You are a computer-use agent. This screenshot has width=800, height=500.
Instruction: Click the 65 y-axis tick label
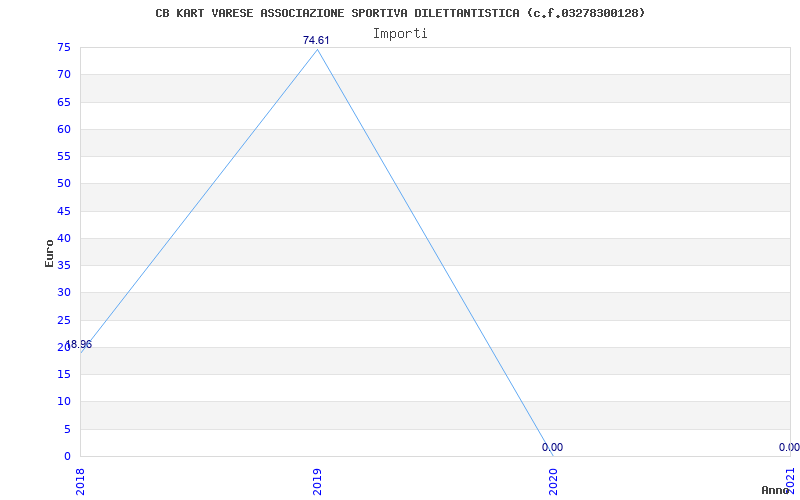click(x=64, y=102)
